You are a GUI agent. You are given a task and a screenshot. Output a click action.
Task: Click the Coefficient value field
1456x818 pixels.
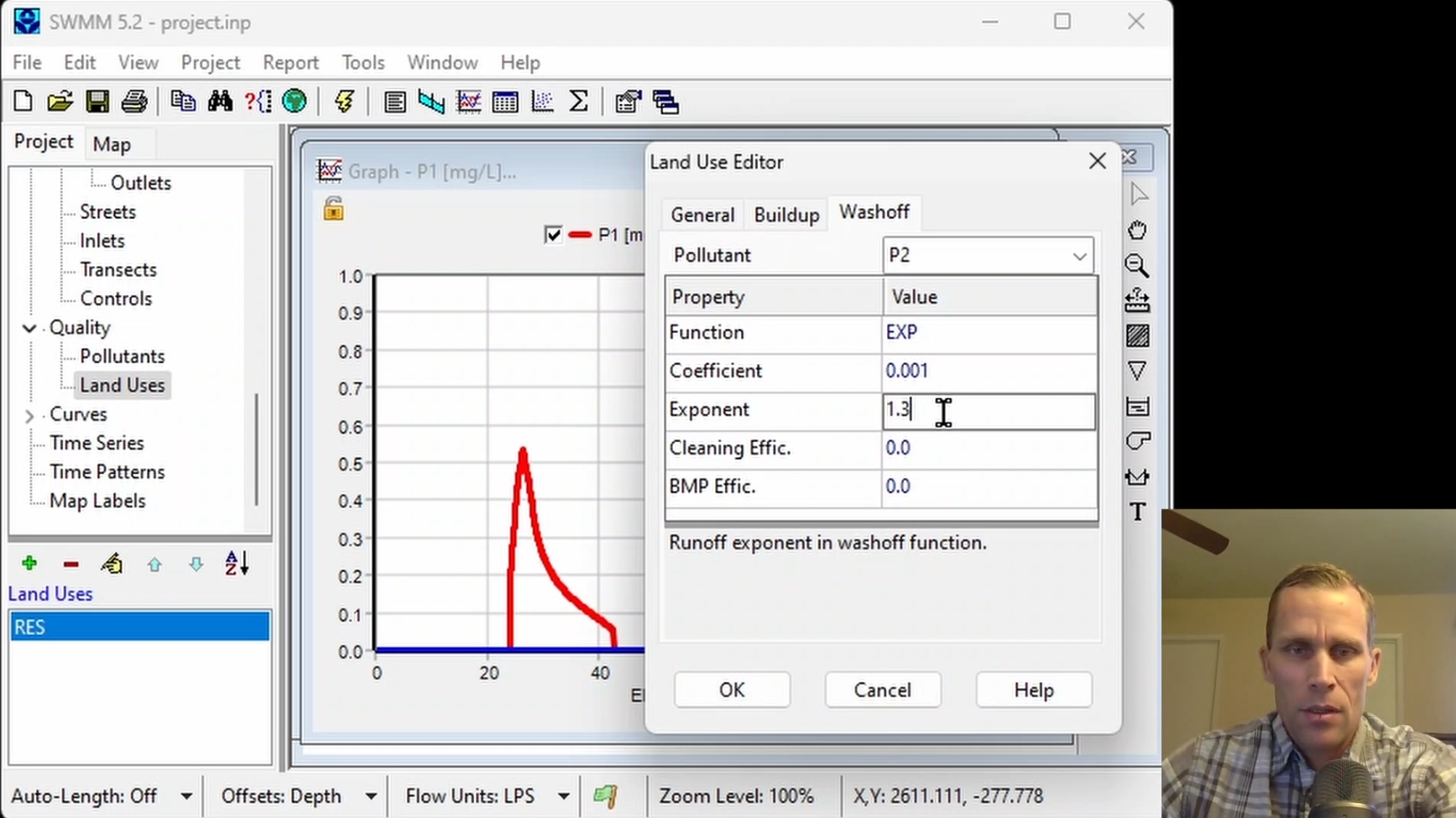click(989, 371)
